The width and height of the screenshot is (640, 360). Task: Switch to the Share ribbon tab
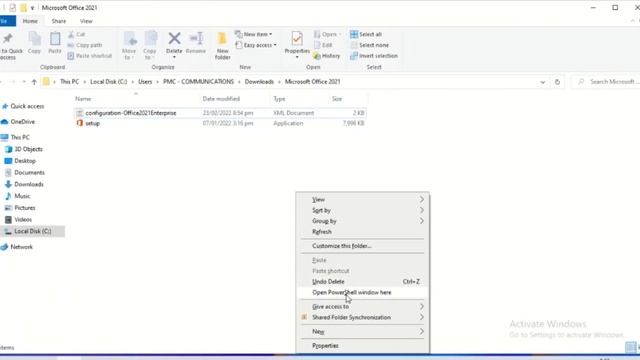(59, 21)
